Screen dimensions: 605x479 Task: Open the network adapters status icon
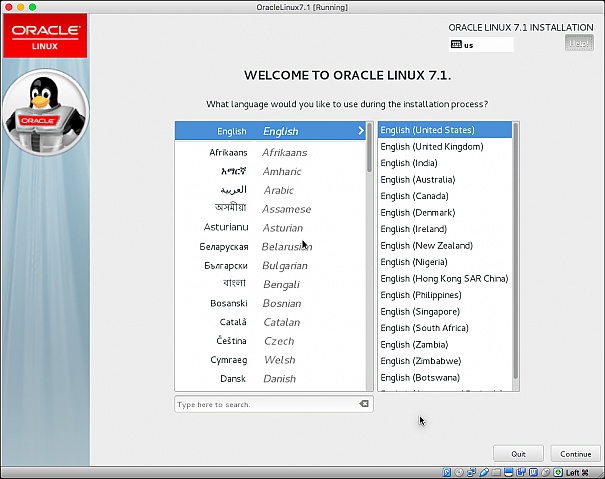pyautogui.click(x=471, y=472)
